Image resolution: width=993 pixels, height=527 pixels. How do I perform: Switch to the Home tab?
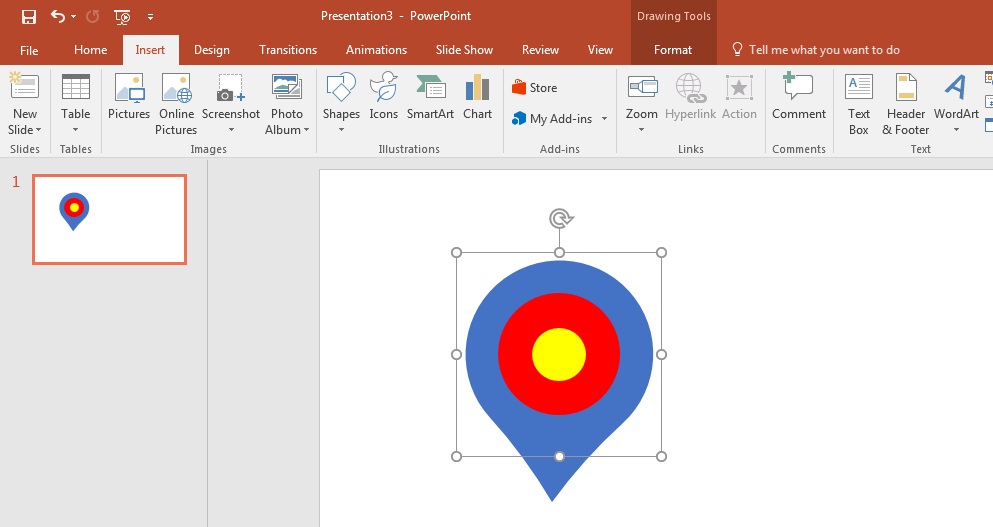click(x=91, y=50)
